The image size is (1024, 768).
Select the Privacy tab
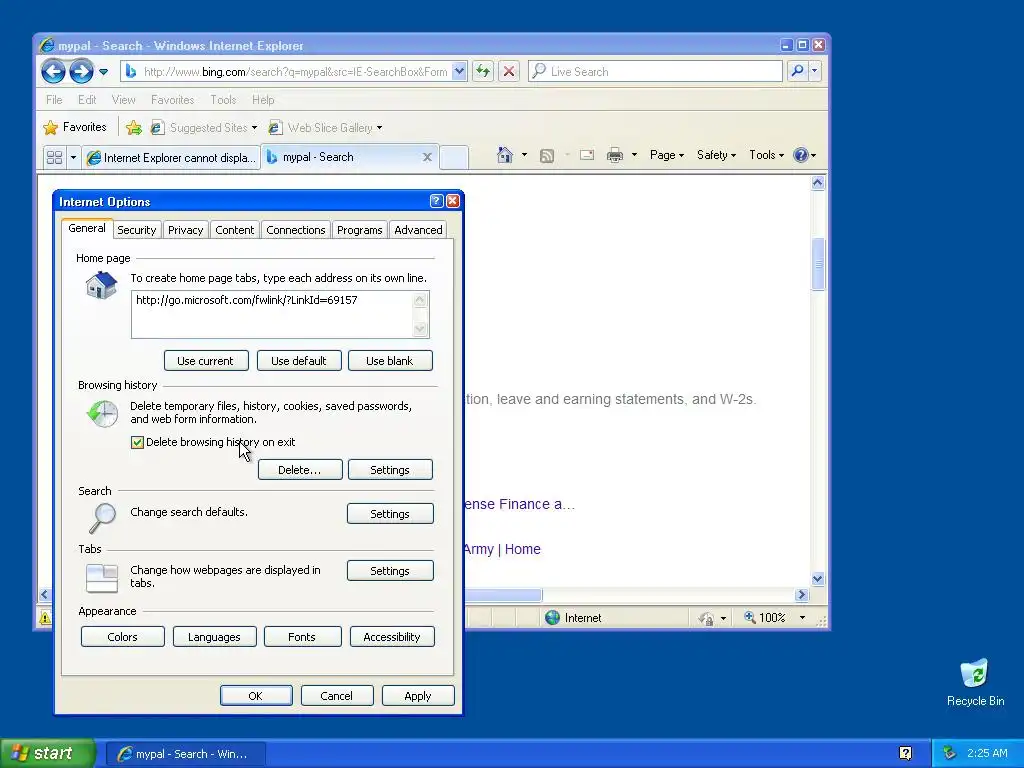(x=185, y=230)
